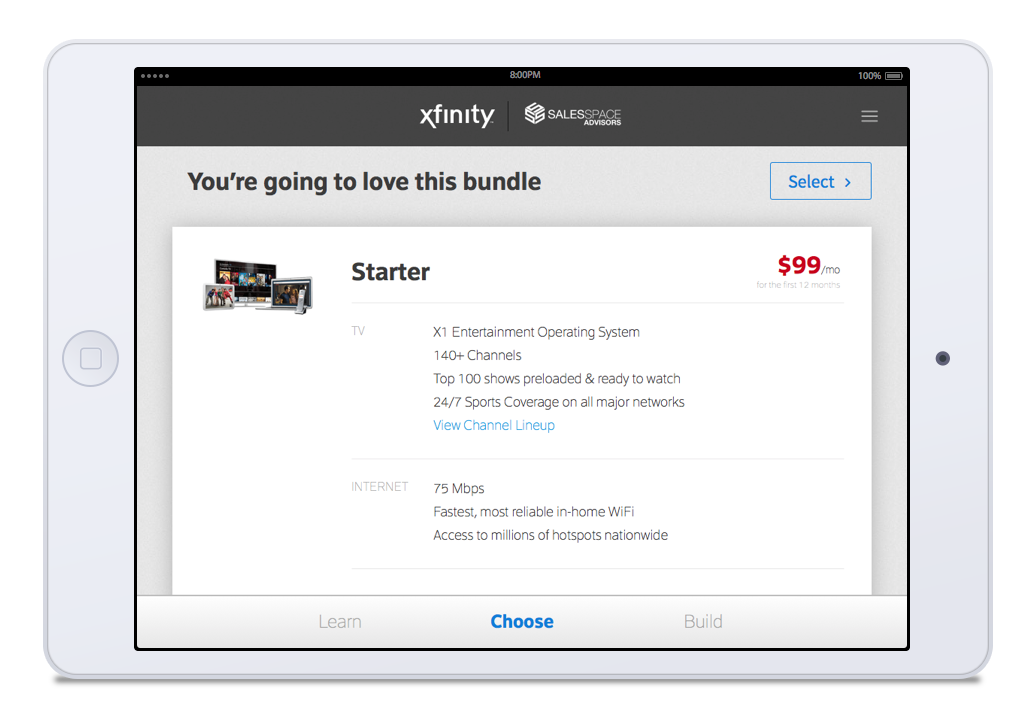Click the SalesSpace Advisors logo

(x=572, y=114)
